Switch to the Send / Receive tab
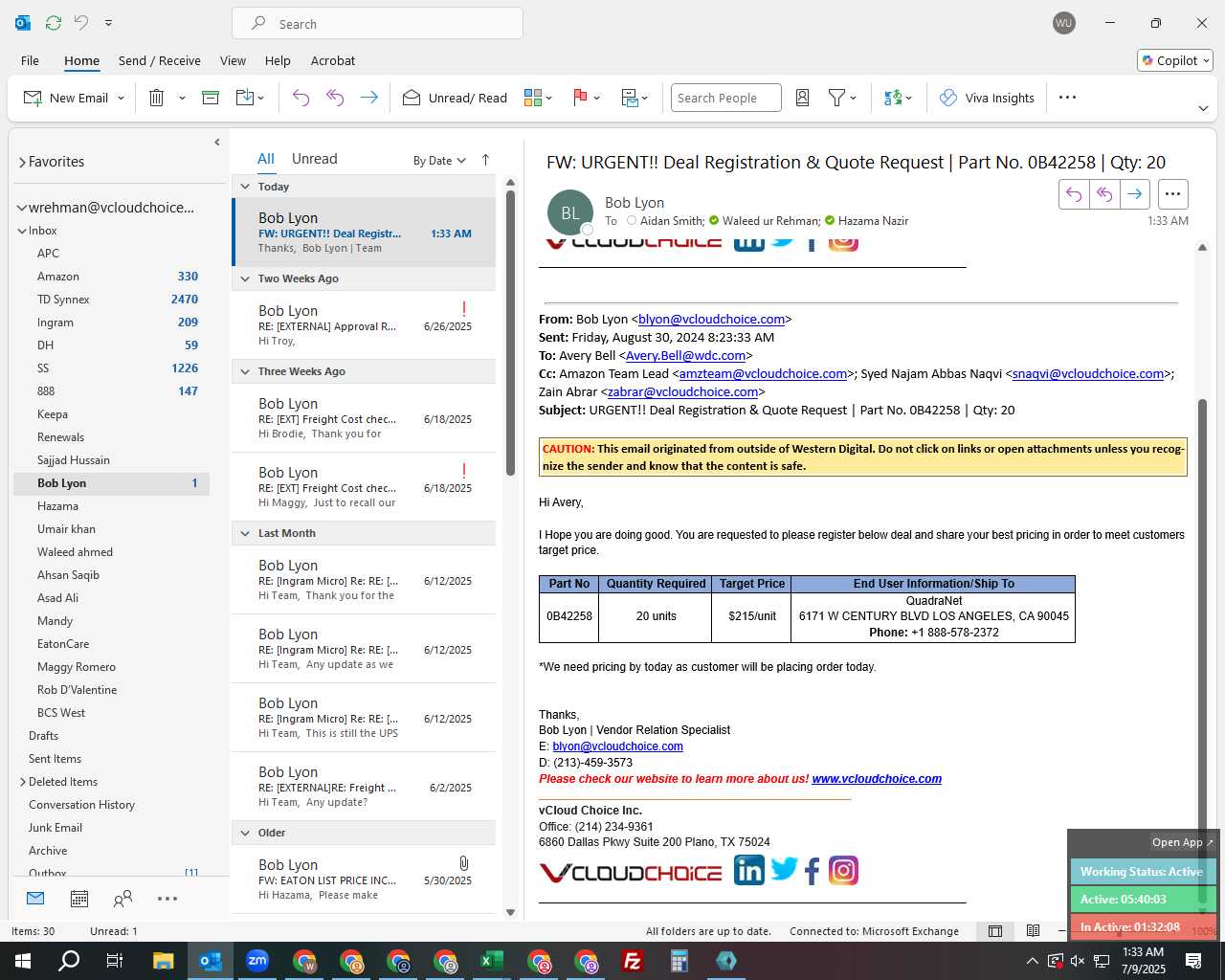Image resolution: width=1225 pixels, height=980 pixels. [160, 60]
